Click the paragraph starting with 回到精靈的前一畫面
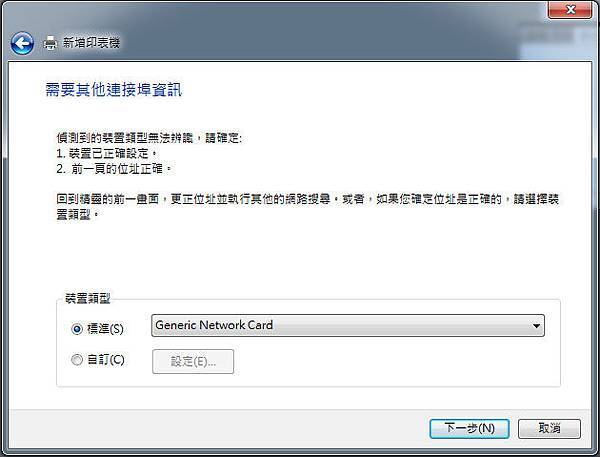The height and width of the screenshot is (457, 600). pyautogui.click(x=308, y=207)
